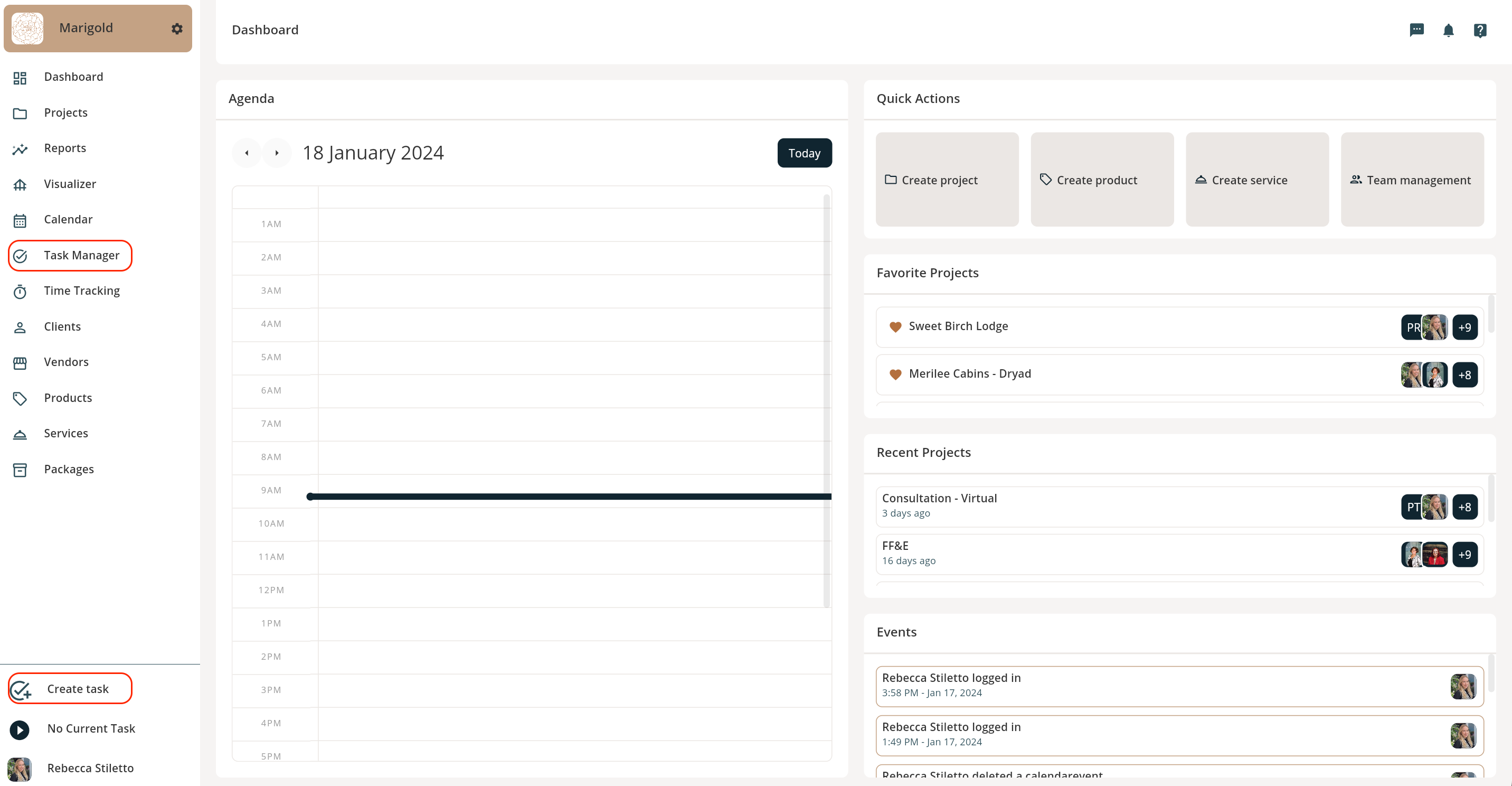The width and height of the screenshot is (1512, 786).
Task: Toggle the Merilee Cabins - Dryad heart
Action: point(895,374)
